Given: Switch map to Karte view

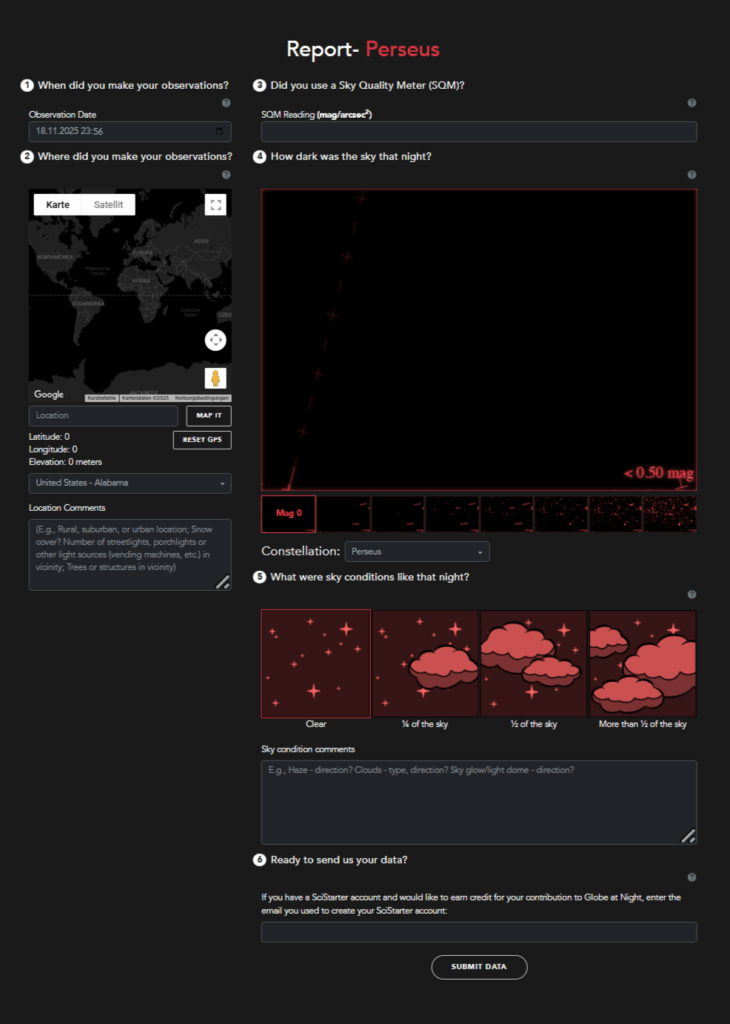Looking at the screenshot, I should [58, 205].
